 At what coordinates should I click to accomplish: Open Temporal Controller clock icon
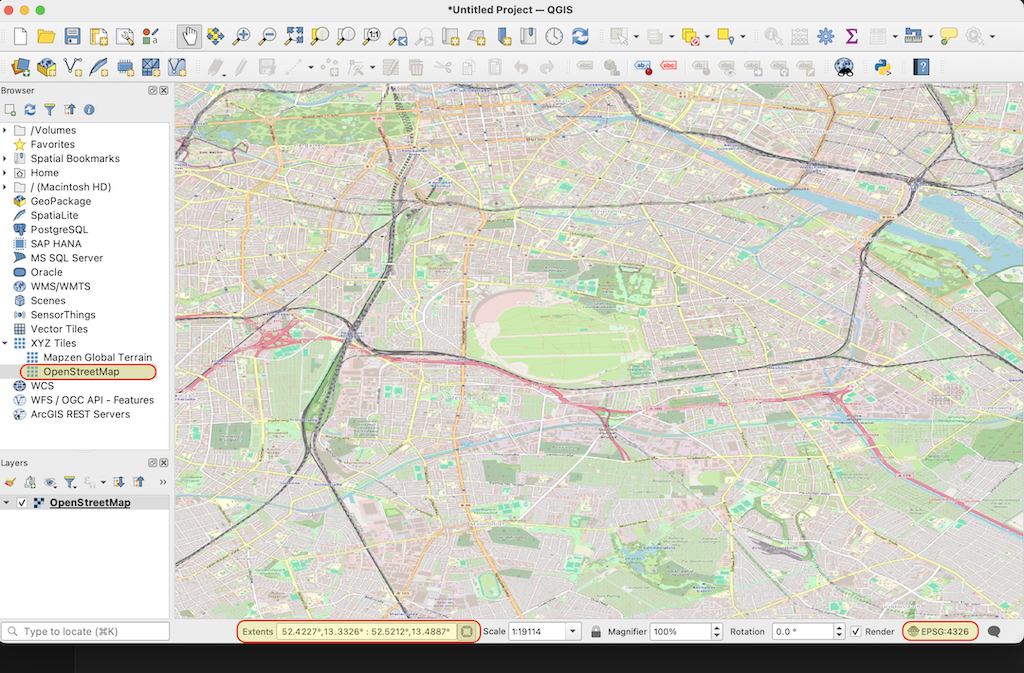pos(554,36)
